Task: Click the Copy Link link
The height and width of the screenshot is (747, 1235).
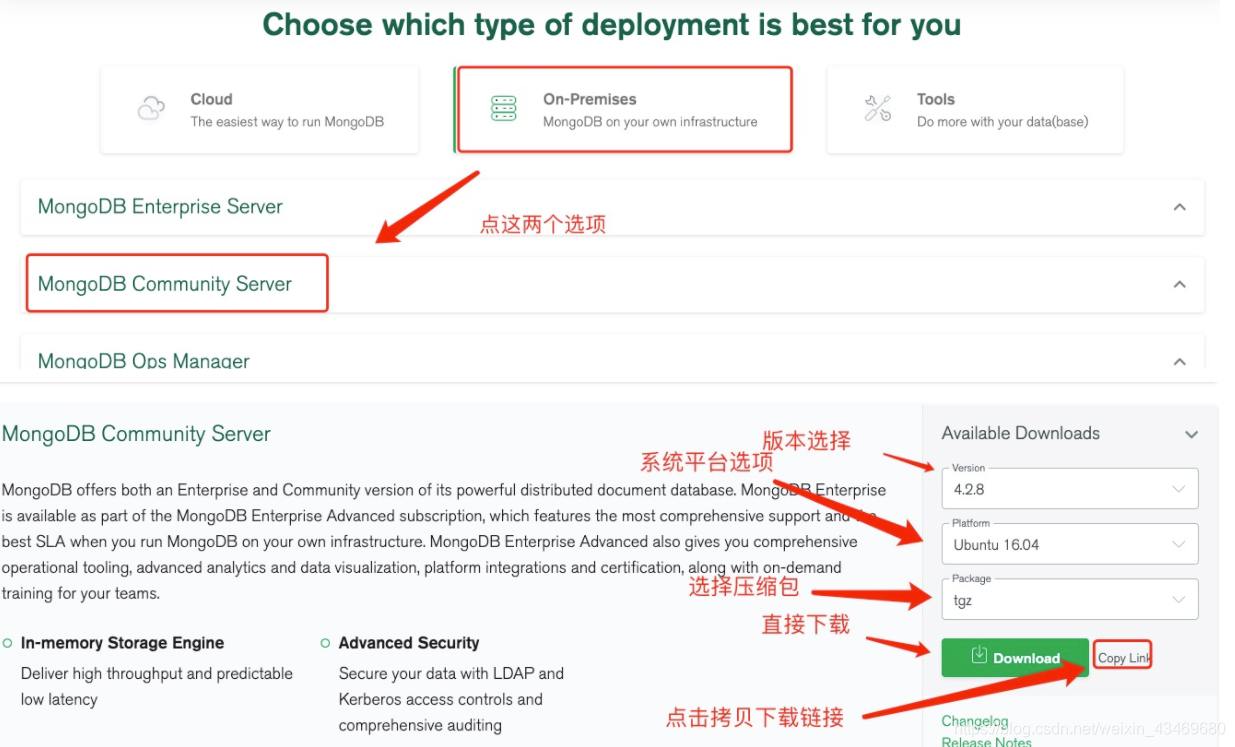Action: pos(1124,657)
